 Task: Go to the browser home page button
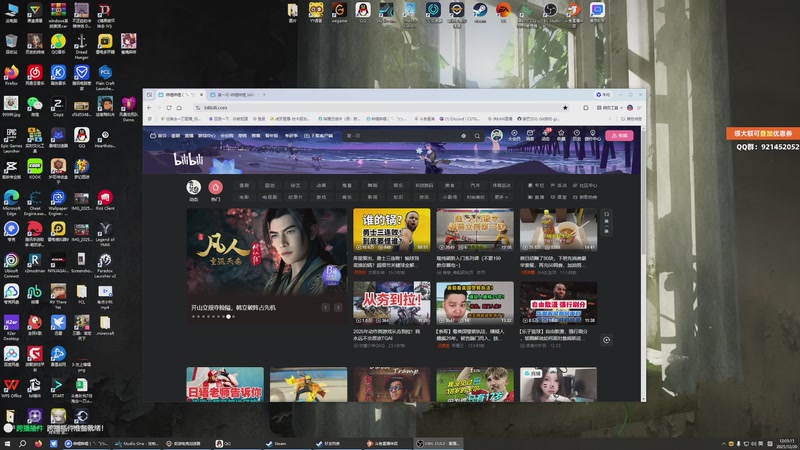click(179, 108)
